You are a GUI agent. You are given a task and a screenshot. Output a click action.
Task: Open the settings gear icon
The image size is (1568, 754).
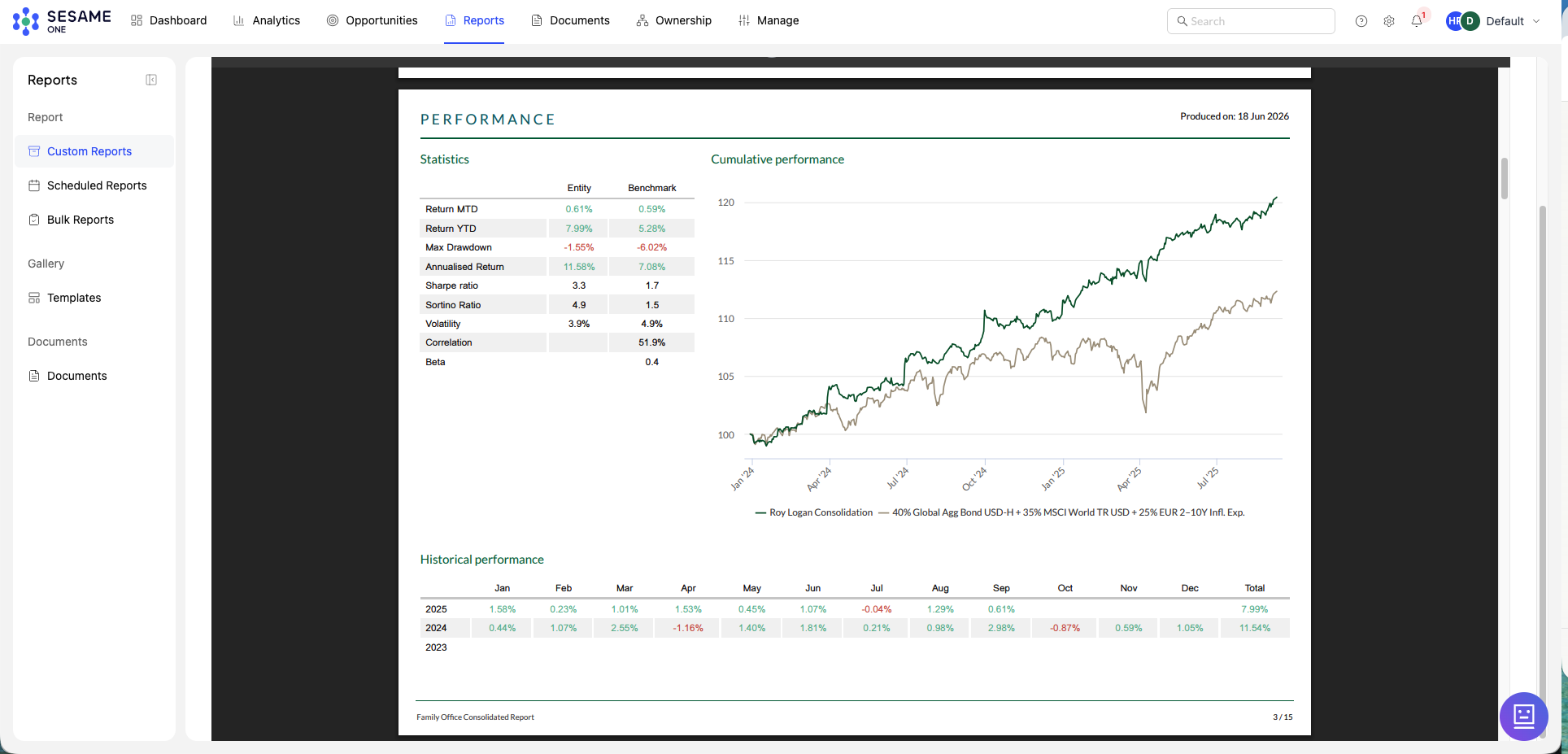(x=1389, y=21)
